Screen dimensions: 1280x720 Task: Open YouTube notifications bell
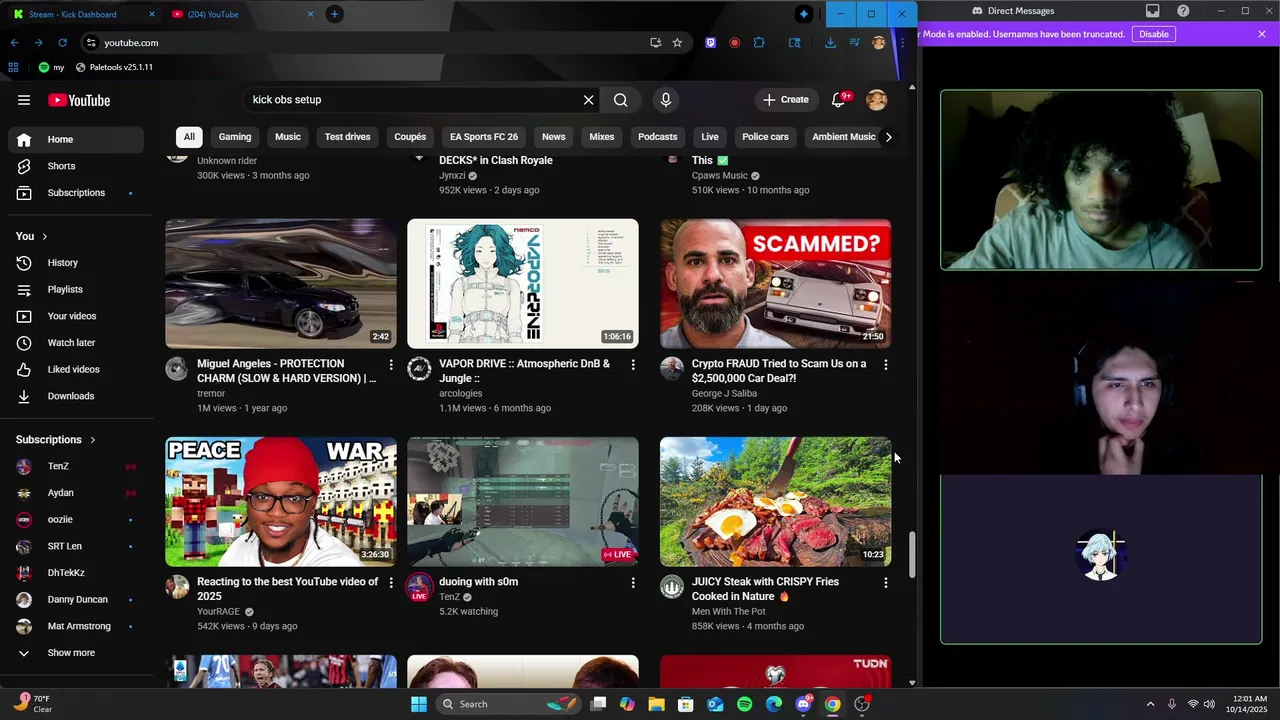tap(839, 100)
